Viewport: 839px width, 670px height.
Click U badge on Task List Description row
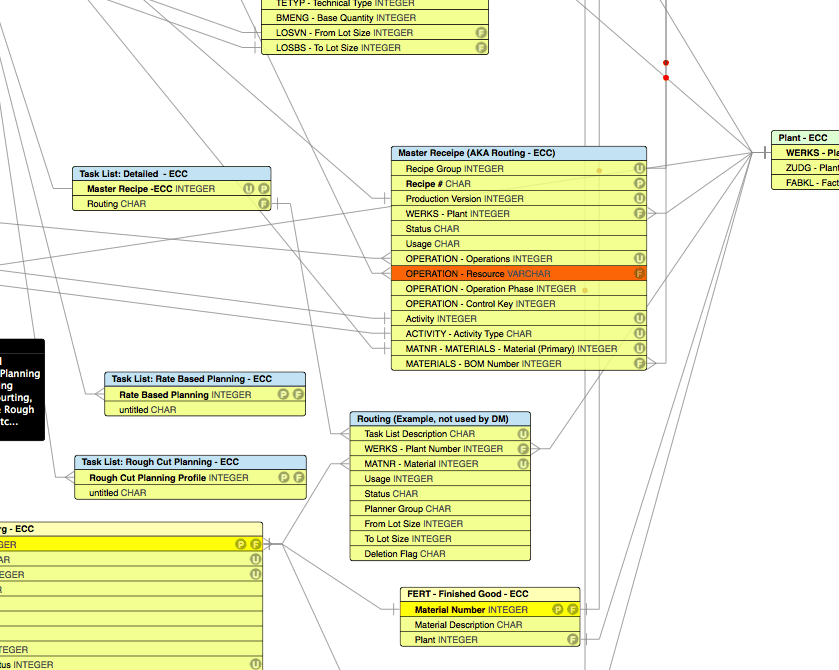pos(523,433)
